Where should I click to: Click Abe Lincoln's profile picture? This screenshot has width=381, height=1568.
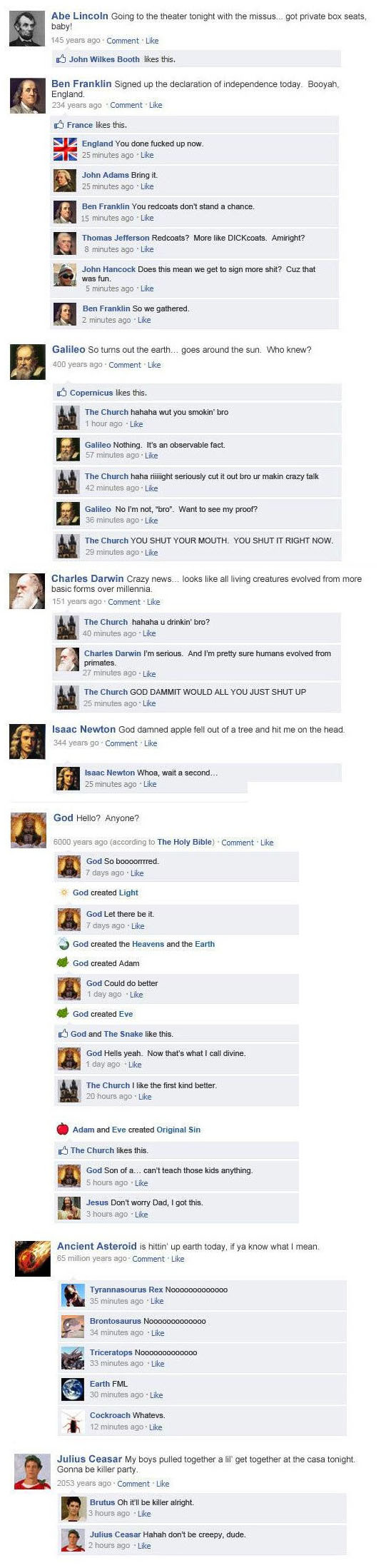[x=27, y=29]
